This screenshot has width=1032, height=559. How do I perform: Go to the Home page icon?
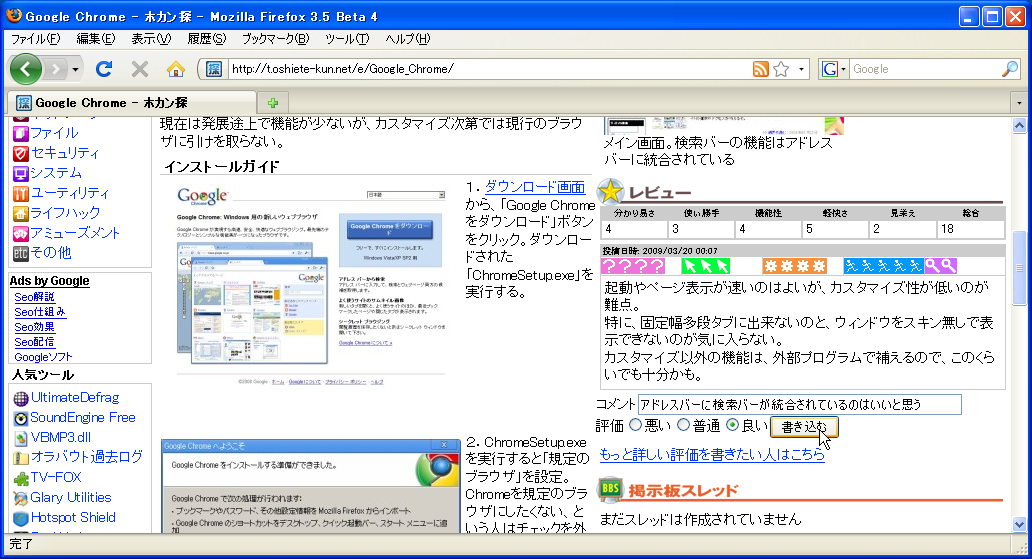[175, 68]
